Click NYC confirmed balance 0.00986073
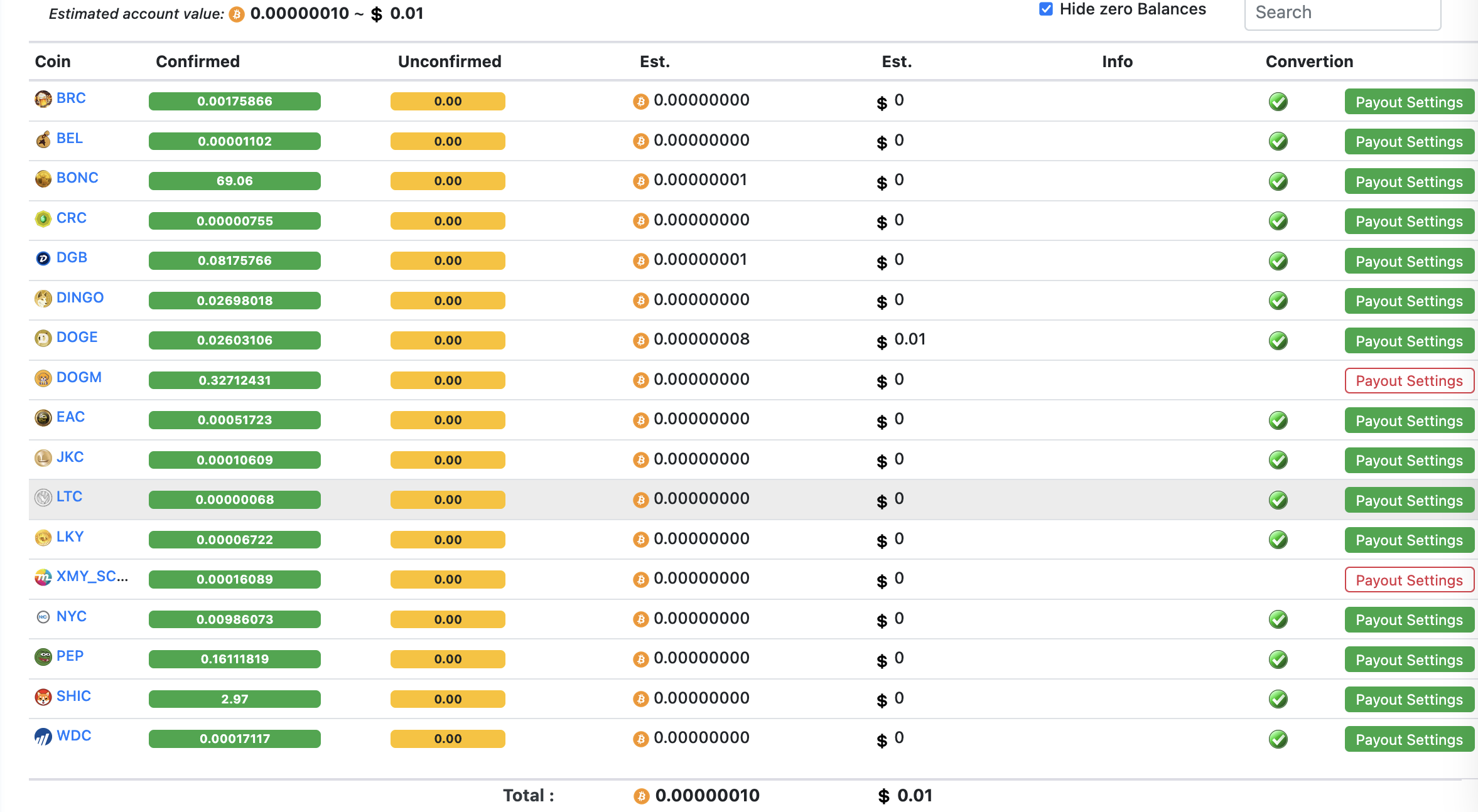 [235, 619]
